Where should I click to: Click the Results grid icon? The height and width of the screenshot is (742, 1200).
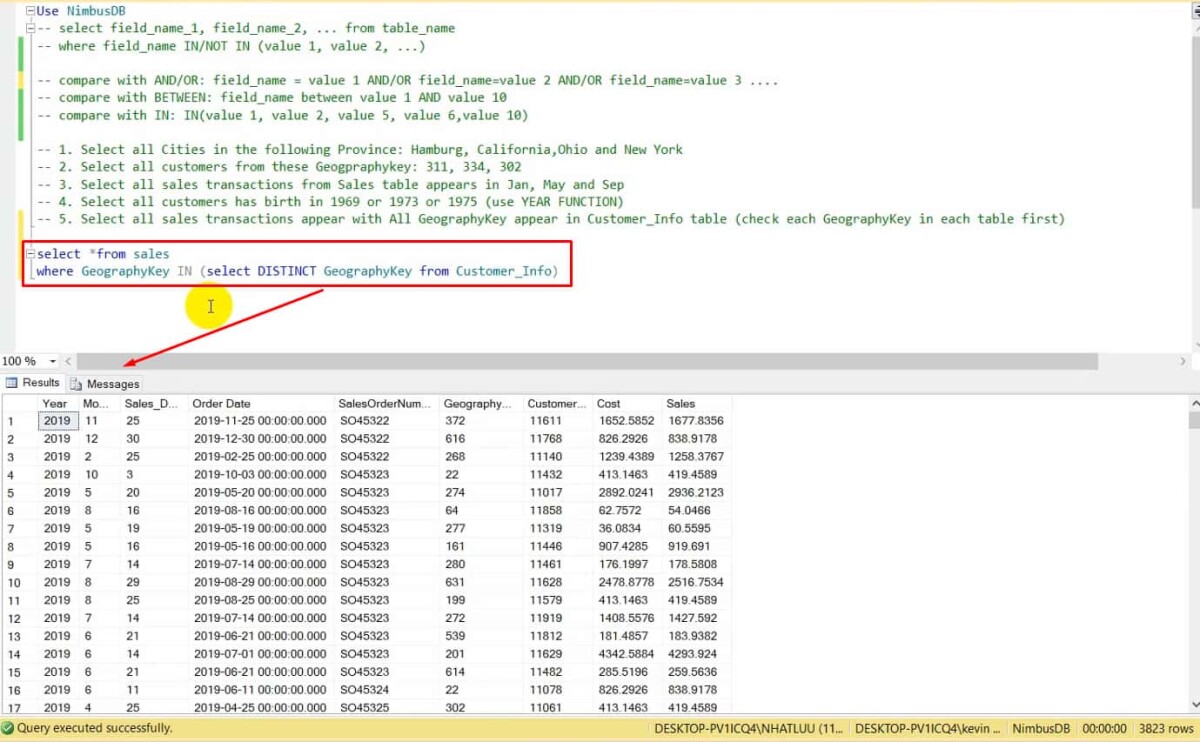point(13,382)
